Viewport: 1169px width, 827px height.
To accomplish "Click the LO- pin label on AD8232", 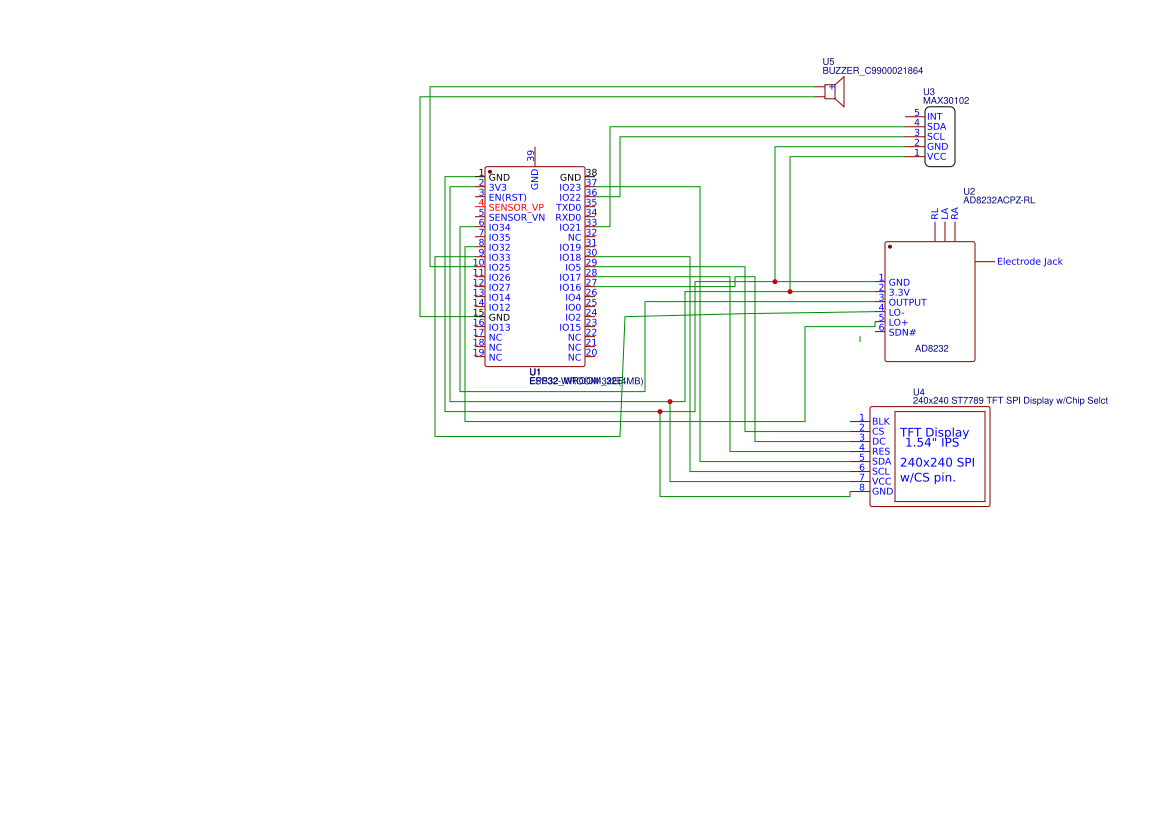I will click(896, 312).
